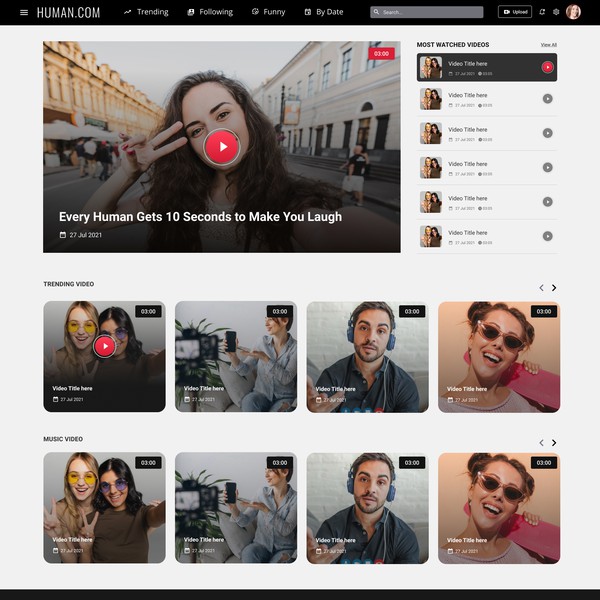This screenshot has height=600, width=600.
Task: Open the user profile avatar
Action: pyautogui.click(x=573, y=12)
